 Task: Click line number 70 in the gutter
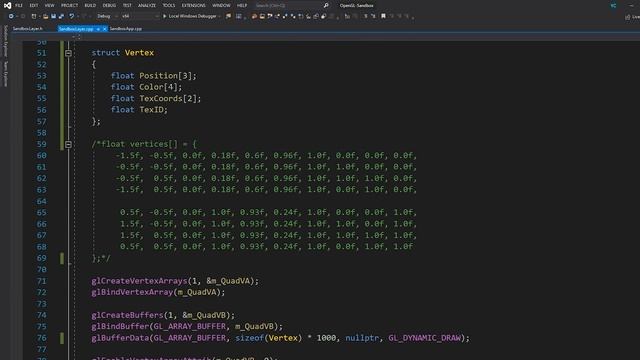[x=41, y=269]
